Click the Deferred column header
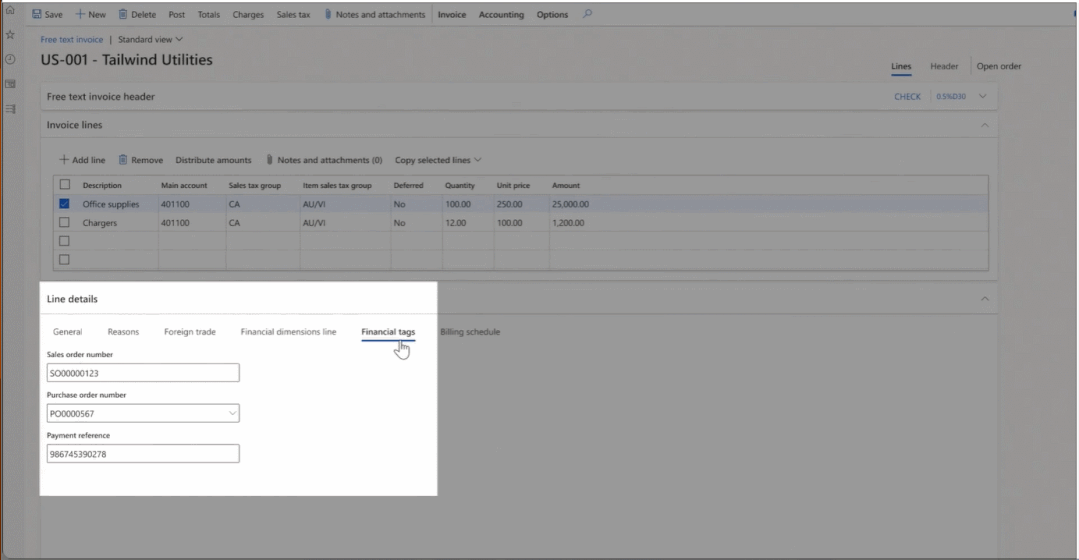Viewport: 1079px width, 560px height. tap(408, 185)
